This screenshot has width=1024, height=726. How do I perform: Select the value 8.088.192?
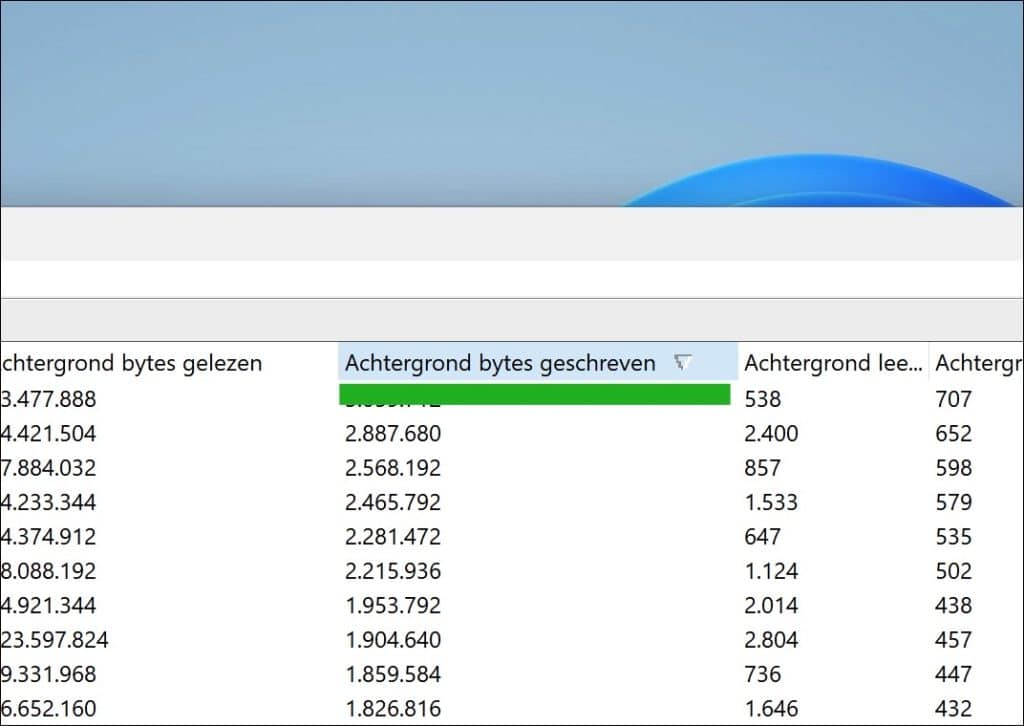coord(48,571)
